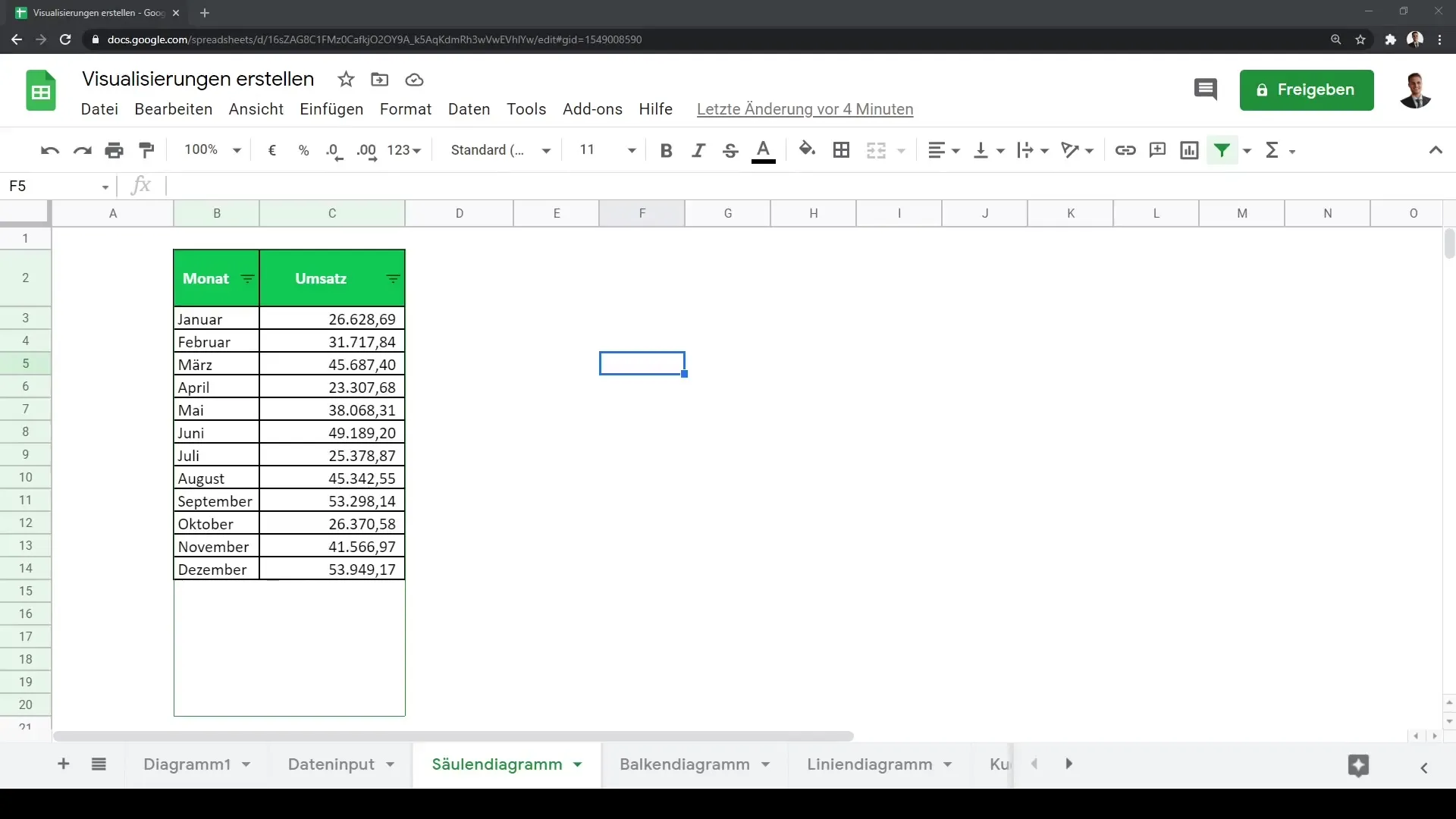The image size is (1456, 819).
Task: Select the Balkendiagramm tab
Action: pos(685,764)
